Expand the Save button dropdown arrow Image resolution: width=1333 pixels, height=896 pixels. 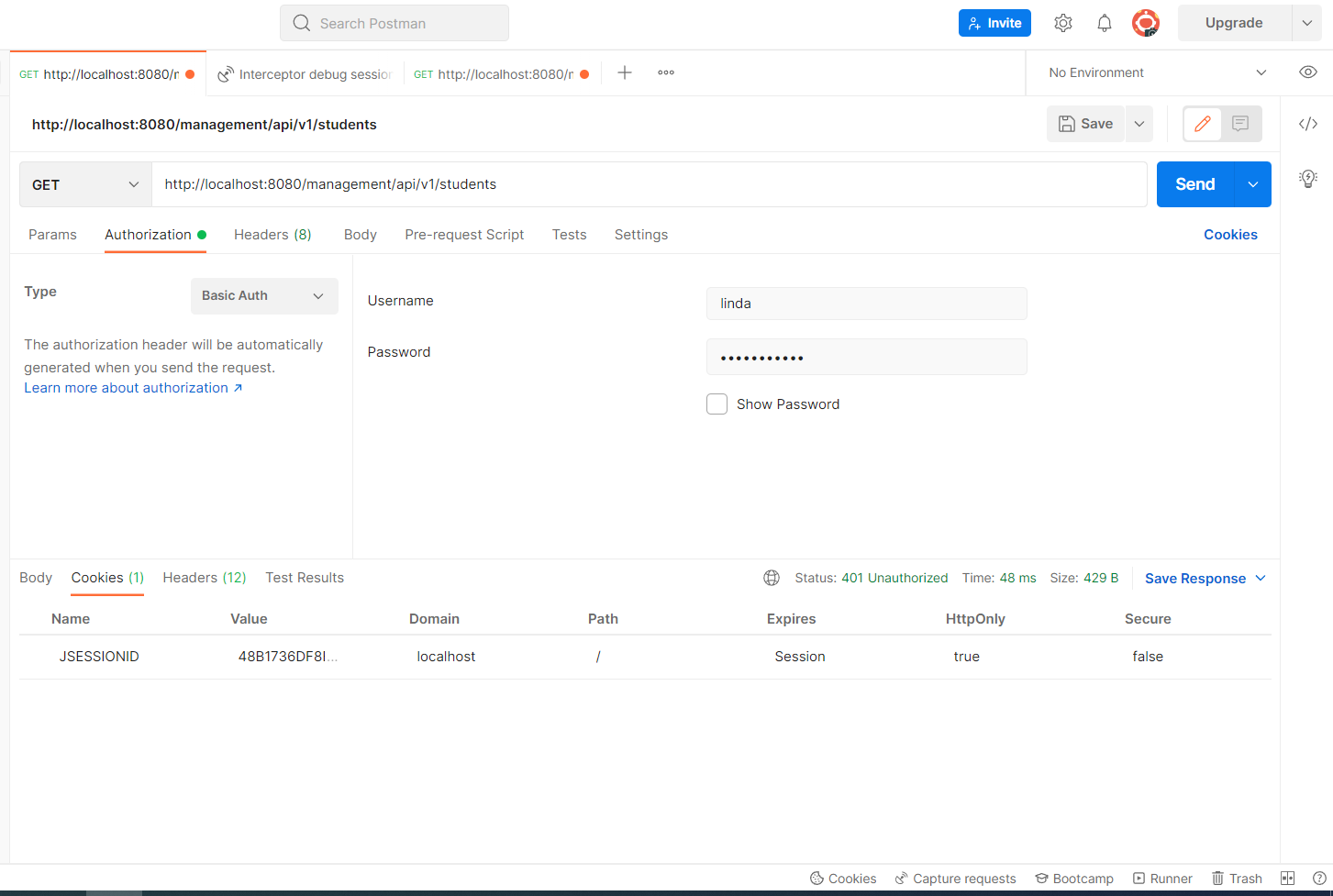pos(1139,124)
